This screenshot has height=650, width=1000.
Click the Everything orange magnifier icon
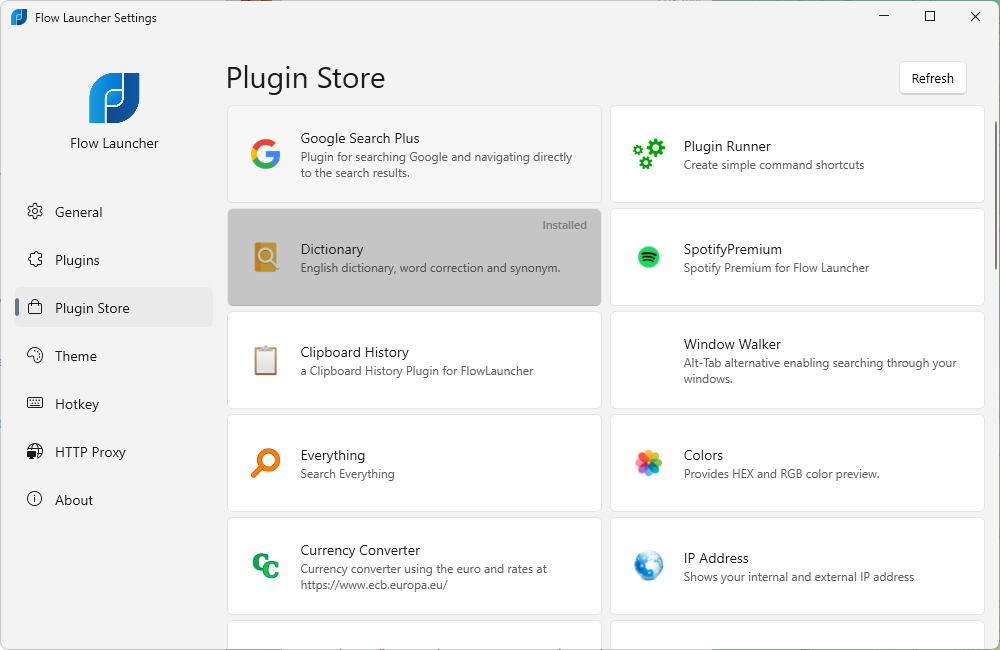[265, 463]
